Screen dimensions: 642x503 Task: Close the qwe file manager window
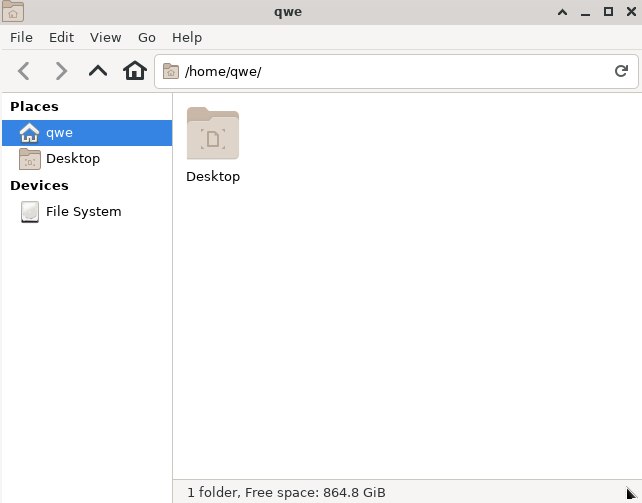click(631, 11)
